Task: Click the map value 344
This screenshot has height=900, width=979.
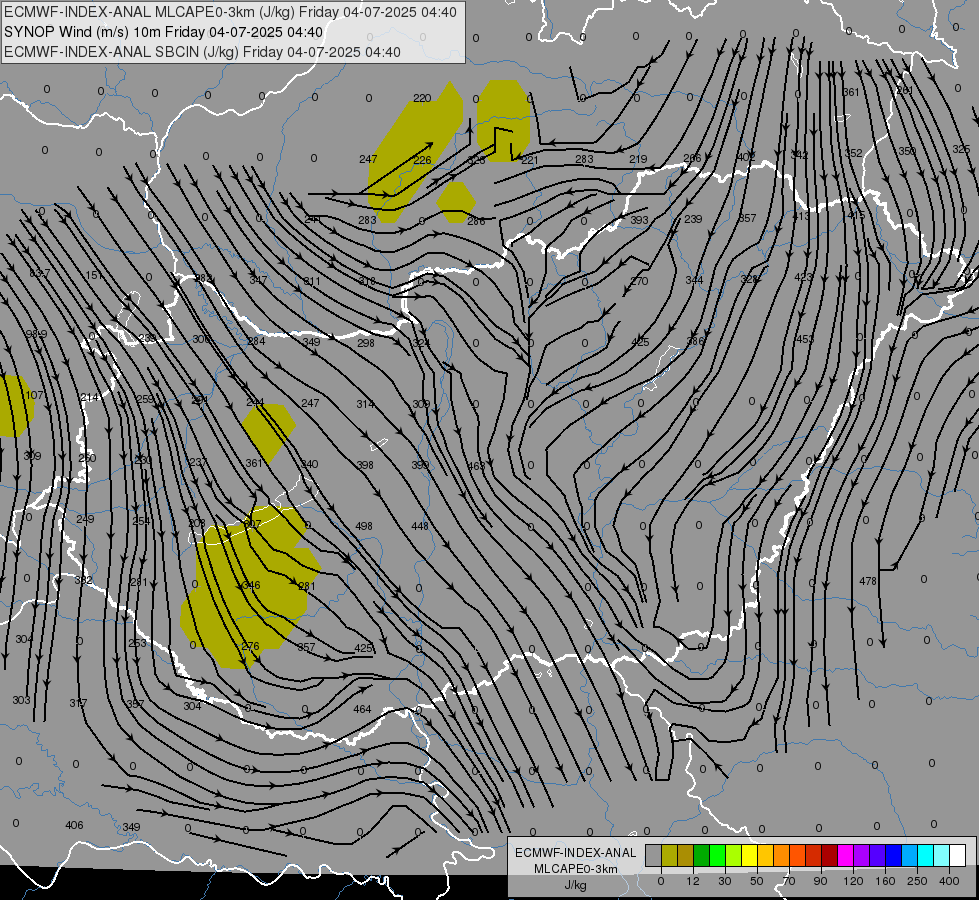Action: click(x=694, y=280)
